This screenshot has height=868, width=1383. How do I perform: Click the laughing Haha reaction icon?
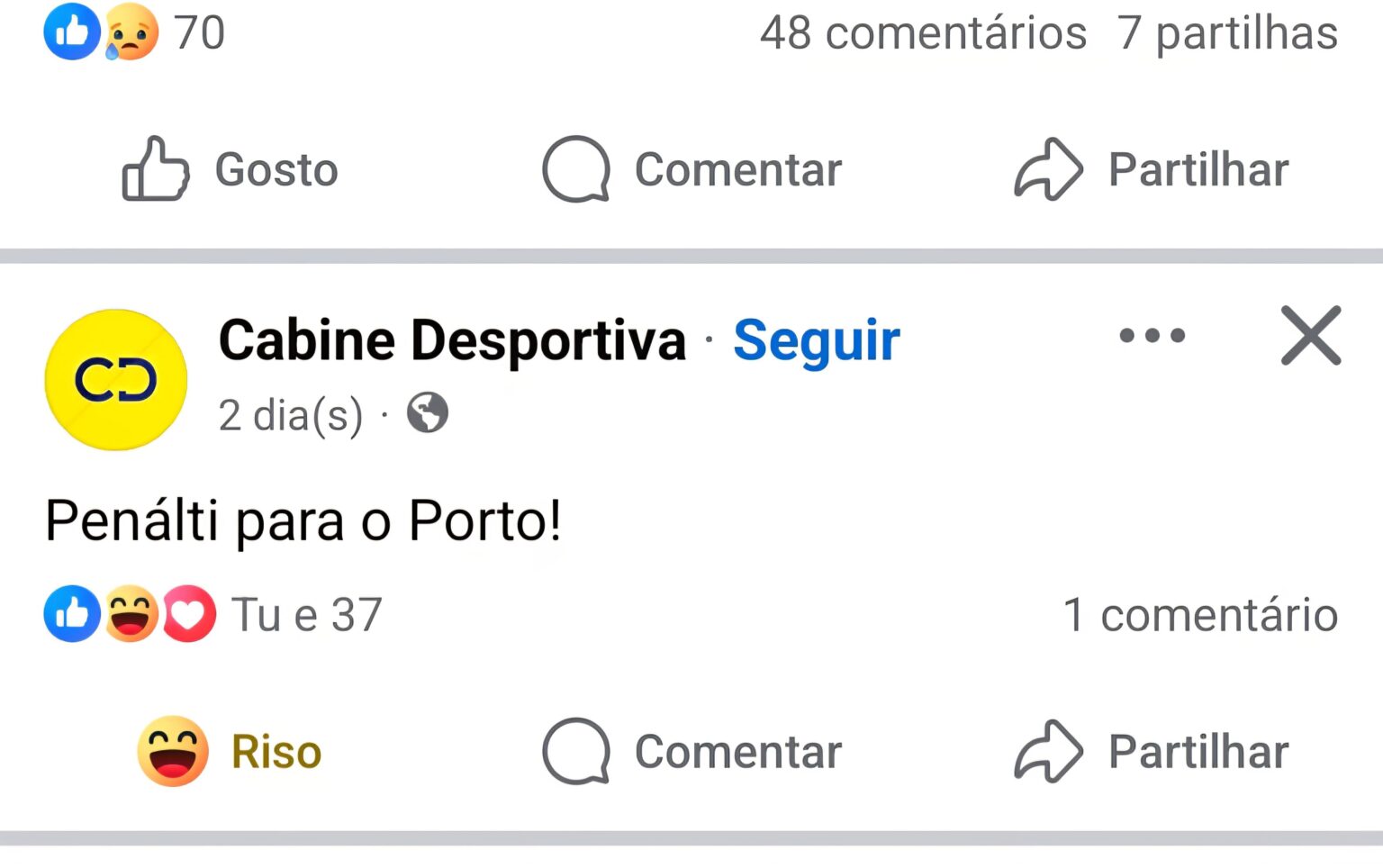[129, 613]
